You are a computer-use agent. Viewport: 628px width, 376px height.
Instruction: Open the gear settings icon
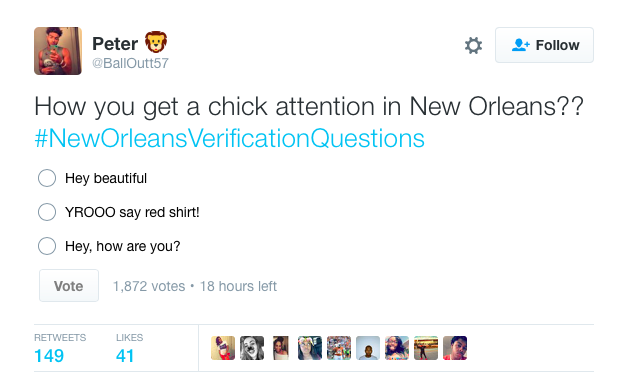473,45
